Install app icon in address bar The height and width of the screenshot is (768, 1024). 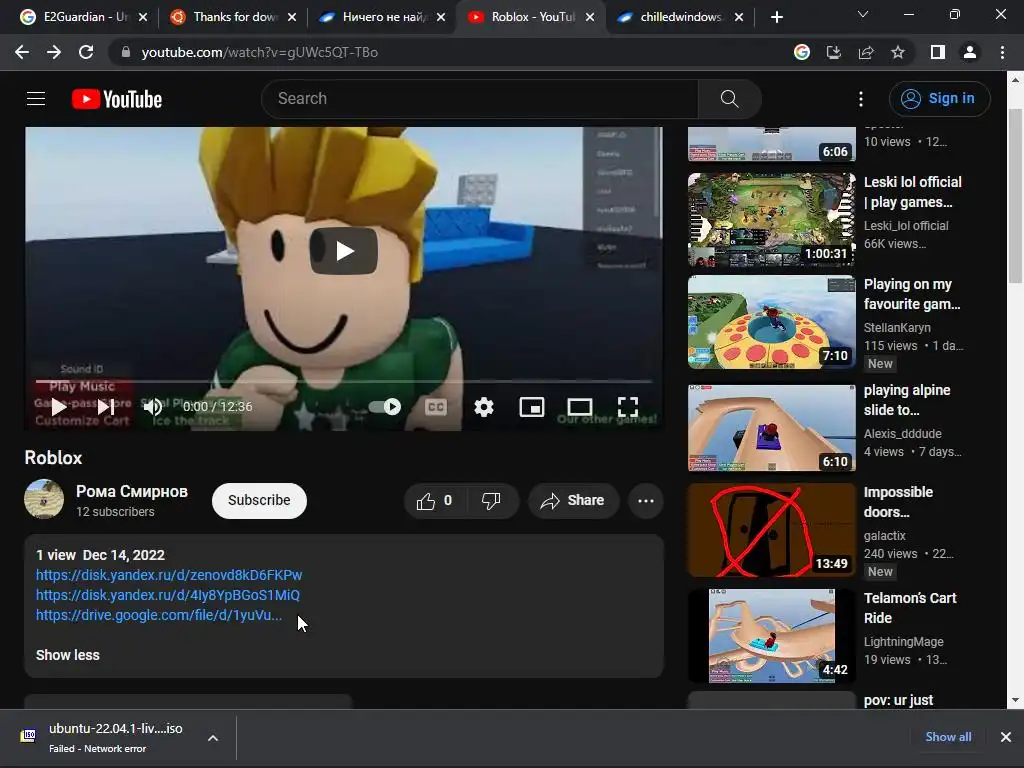[833, 52]
